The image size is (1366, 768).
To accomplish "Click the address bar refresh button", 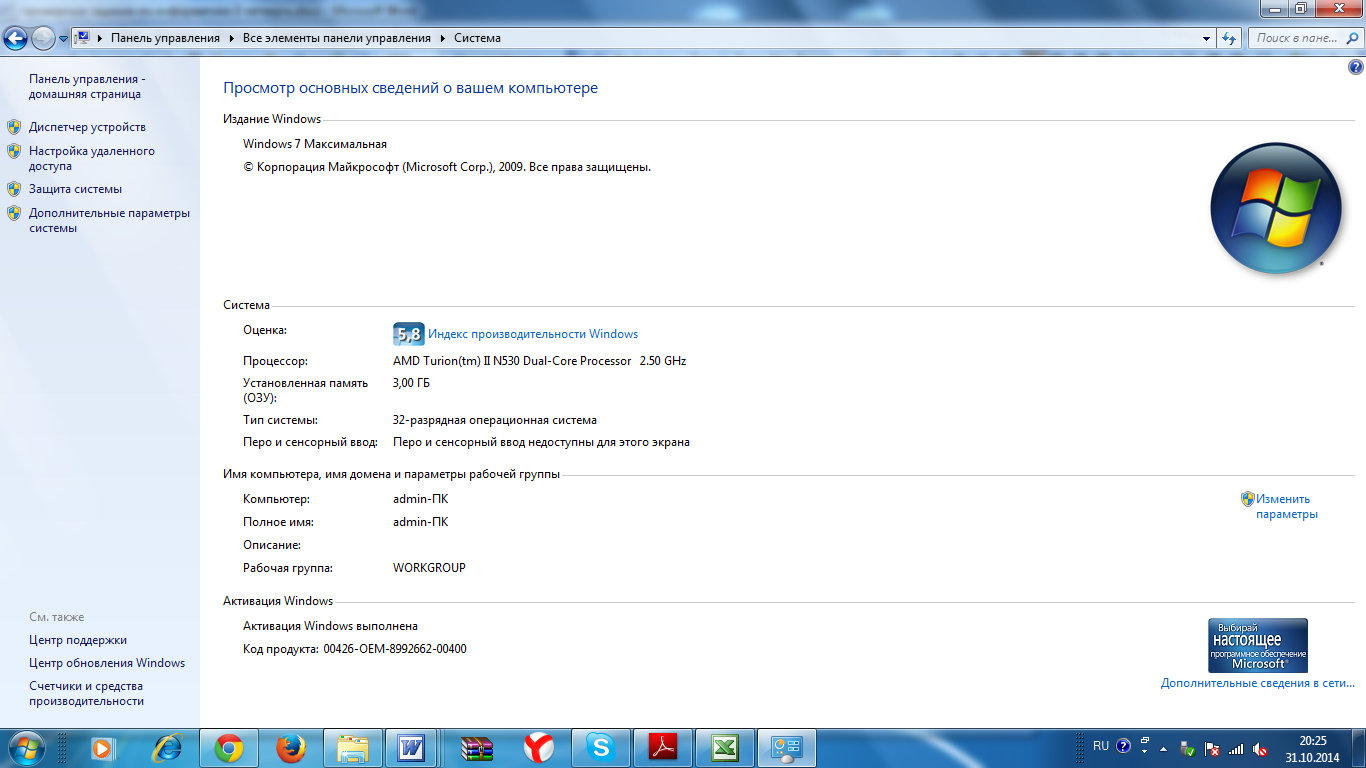I will [x=1229, y=38].
